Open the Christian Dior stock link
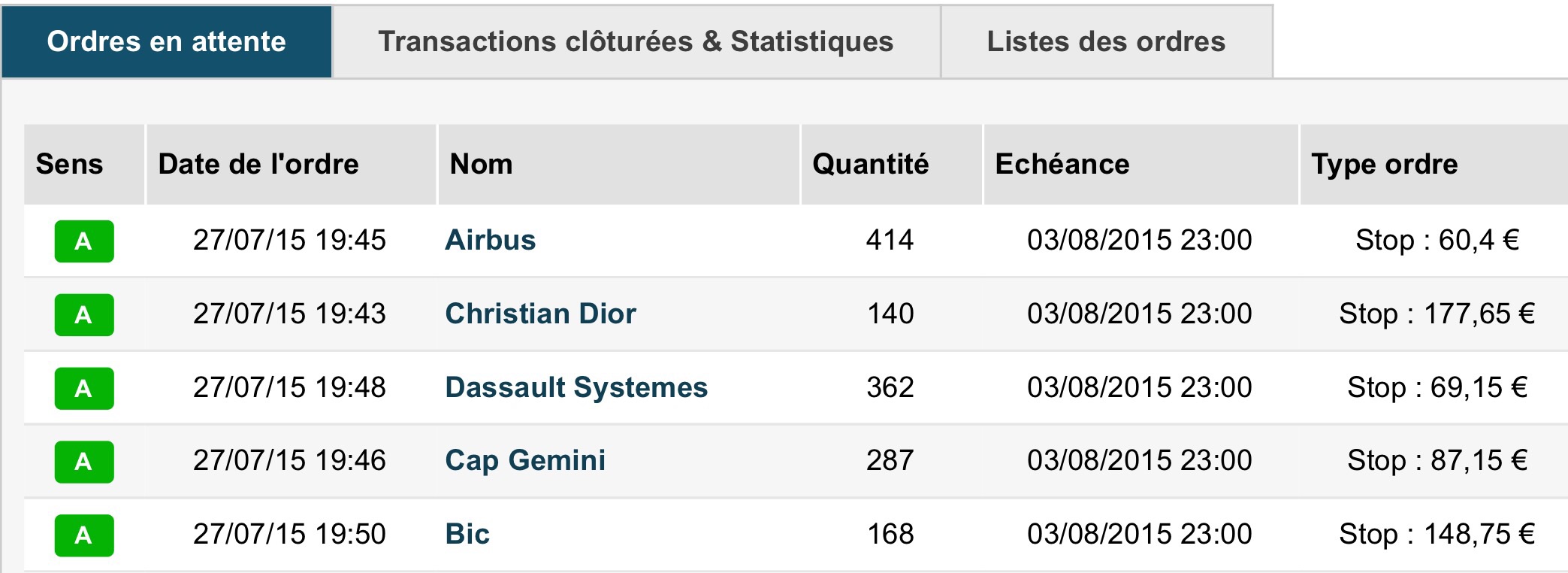Screen dimensions: 1568x573 [540, 314]
